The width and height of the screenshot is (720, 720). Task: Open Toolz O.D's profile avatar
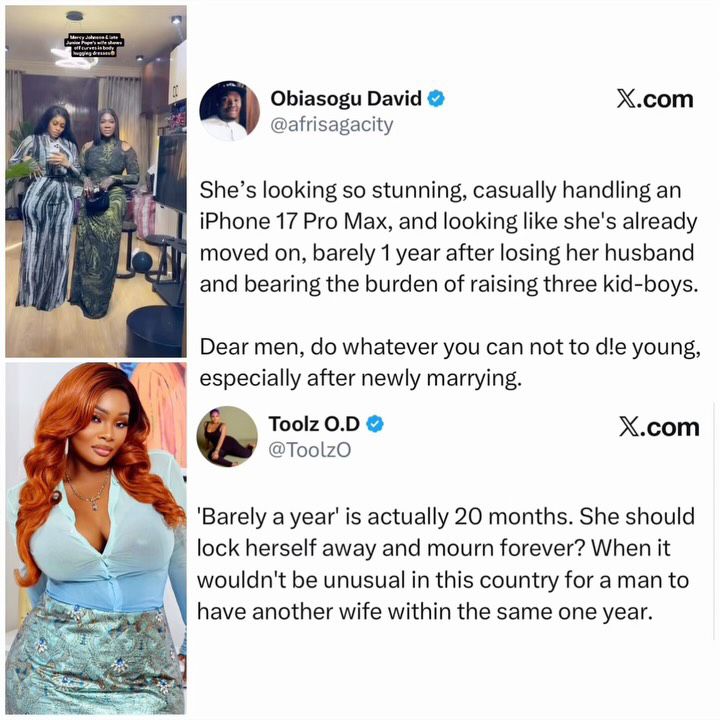tap(227, 436)
